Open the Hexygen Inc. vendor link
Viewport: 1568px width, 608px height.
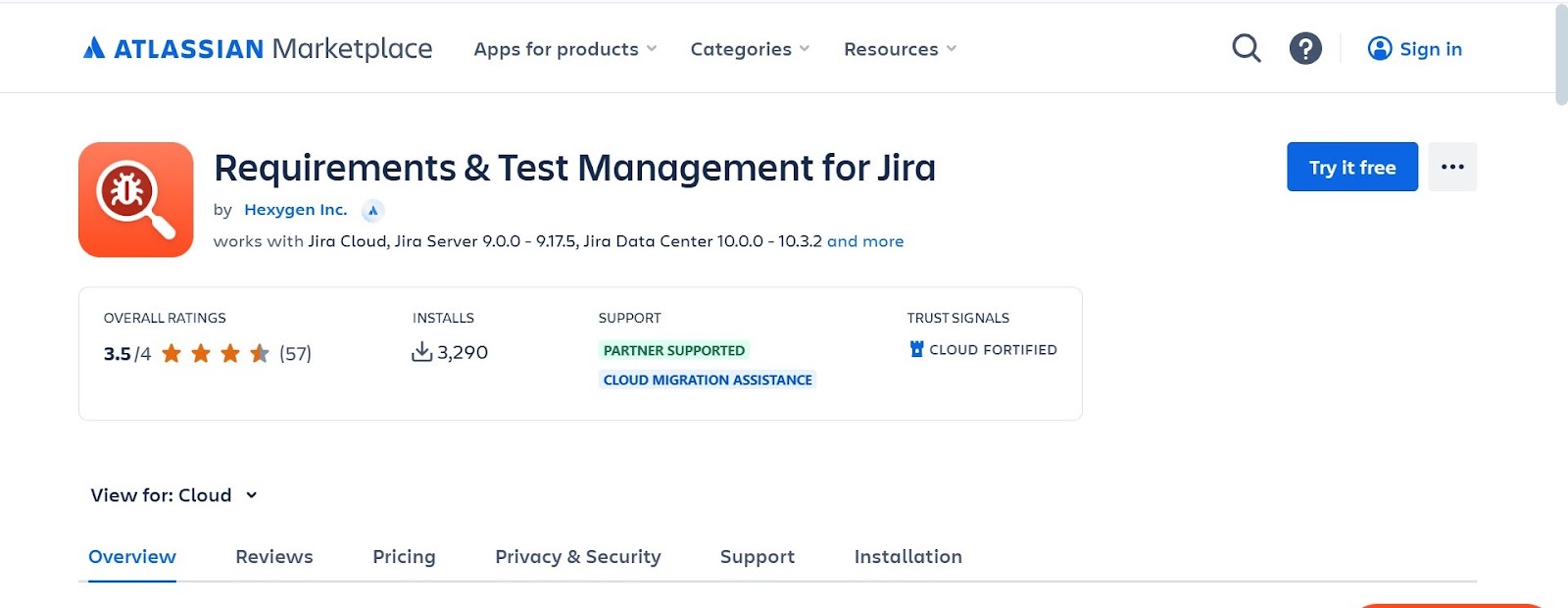296,210
